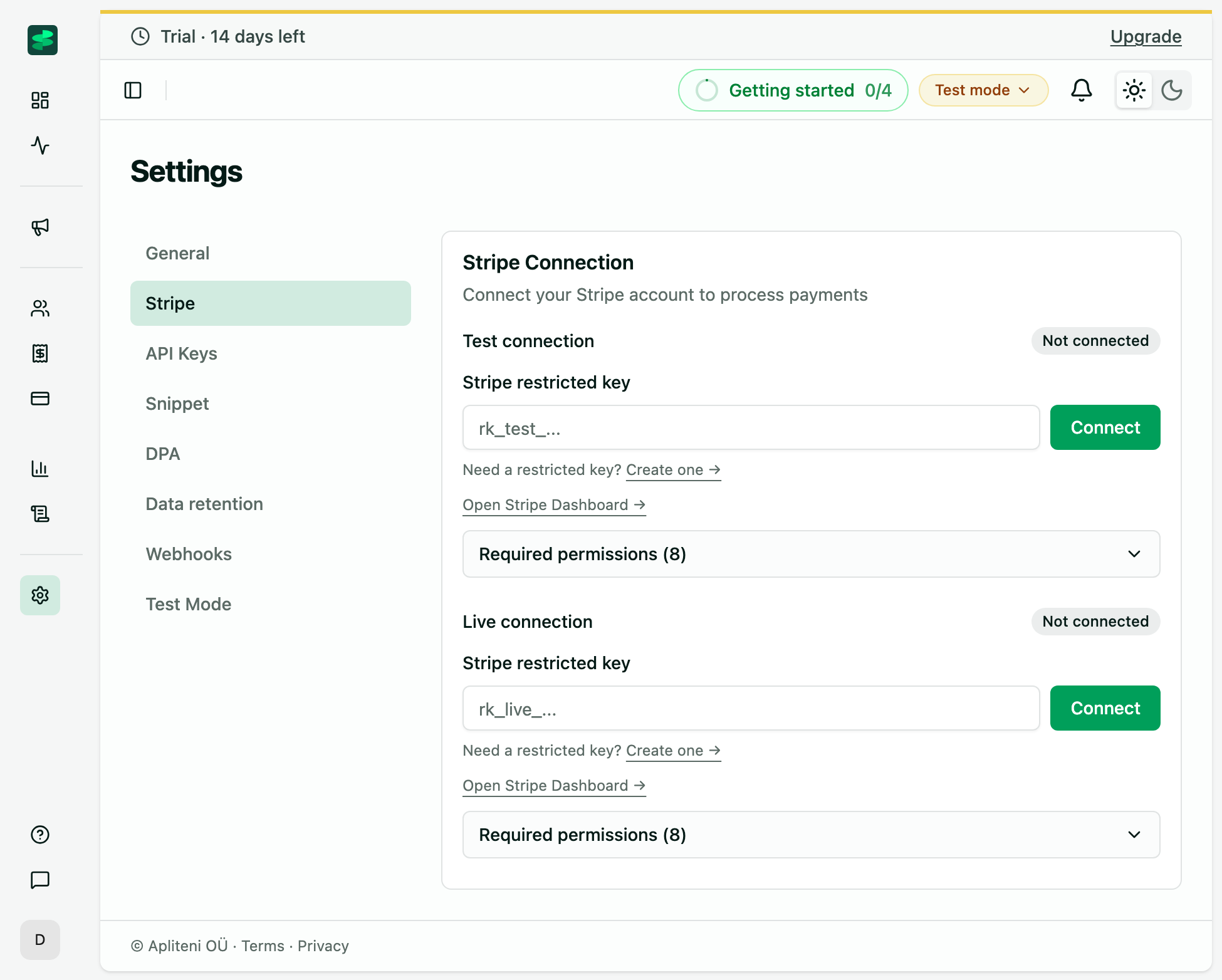The image size is (1222, 980).
Task: Open the Test mode dropdown
Action: pyautogui.click(x=983, y=90)
